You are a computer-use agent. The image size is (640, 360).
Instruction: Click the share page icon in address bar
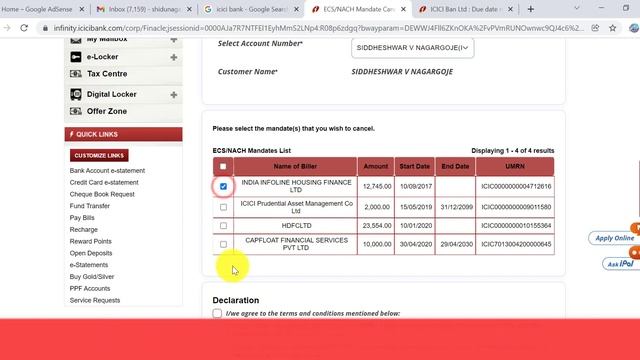(596, 28)
